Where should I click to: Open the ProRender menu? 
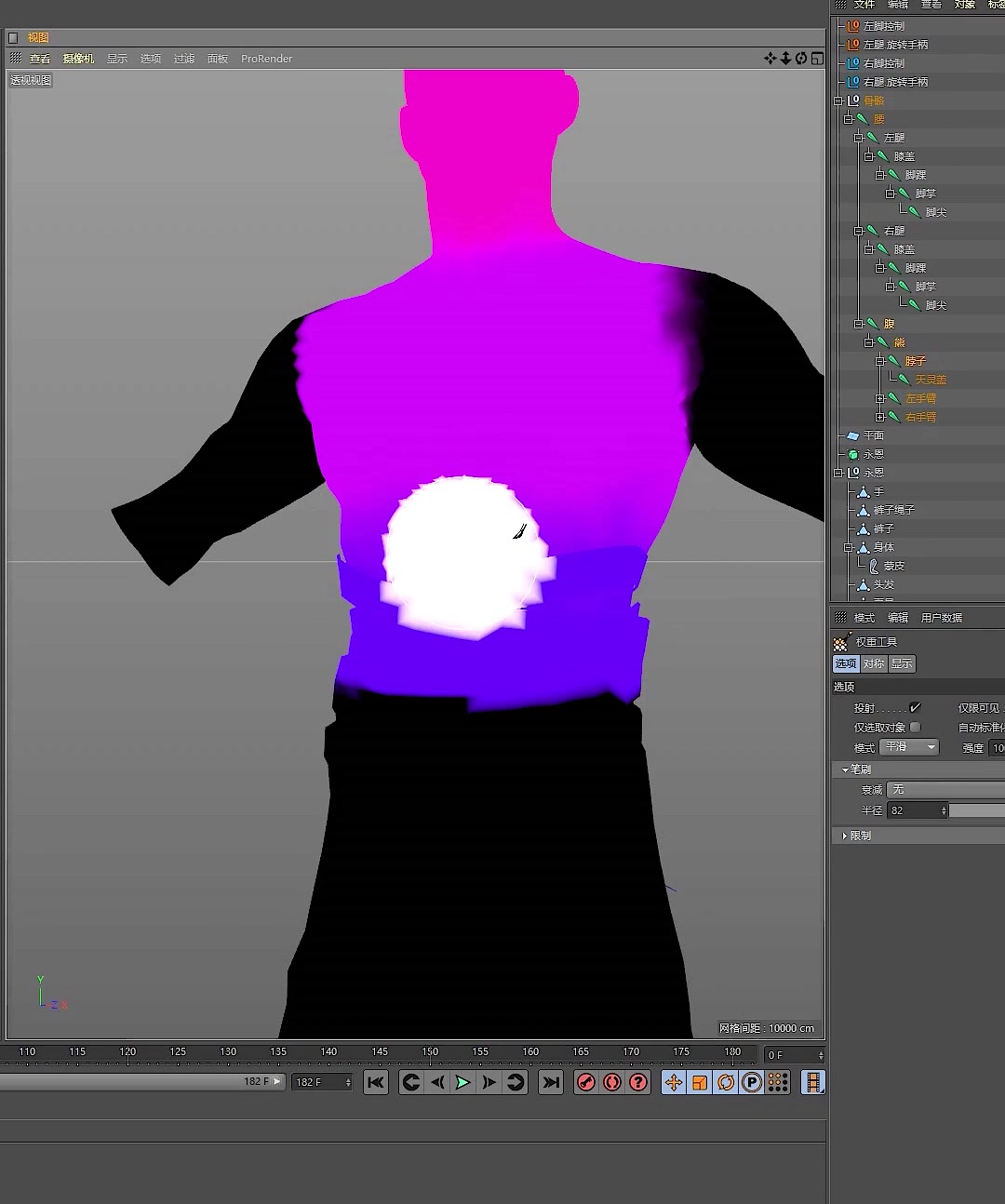(266, 59)
